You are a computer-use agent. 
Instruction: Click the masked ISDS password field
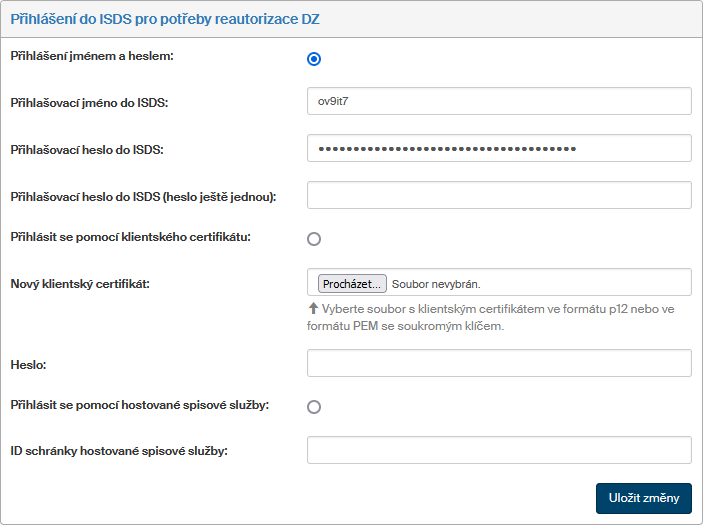click(x=499, y=148)
